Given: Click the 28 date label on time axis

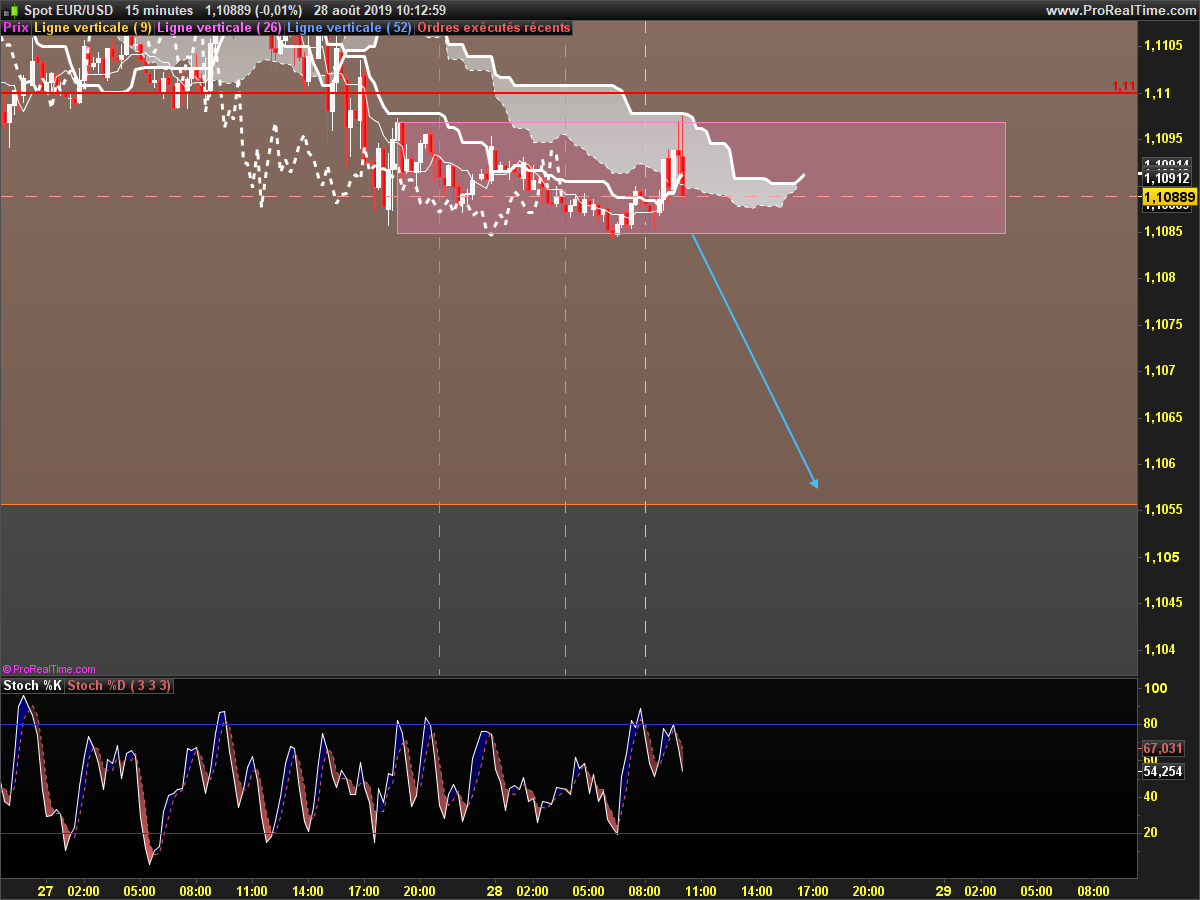Looking at the screenshot, I should point(494,890).
